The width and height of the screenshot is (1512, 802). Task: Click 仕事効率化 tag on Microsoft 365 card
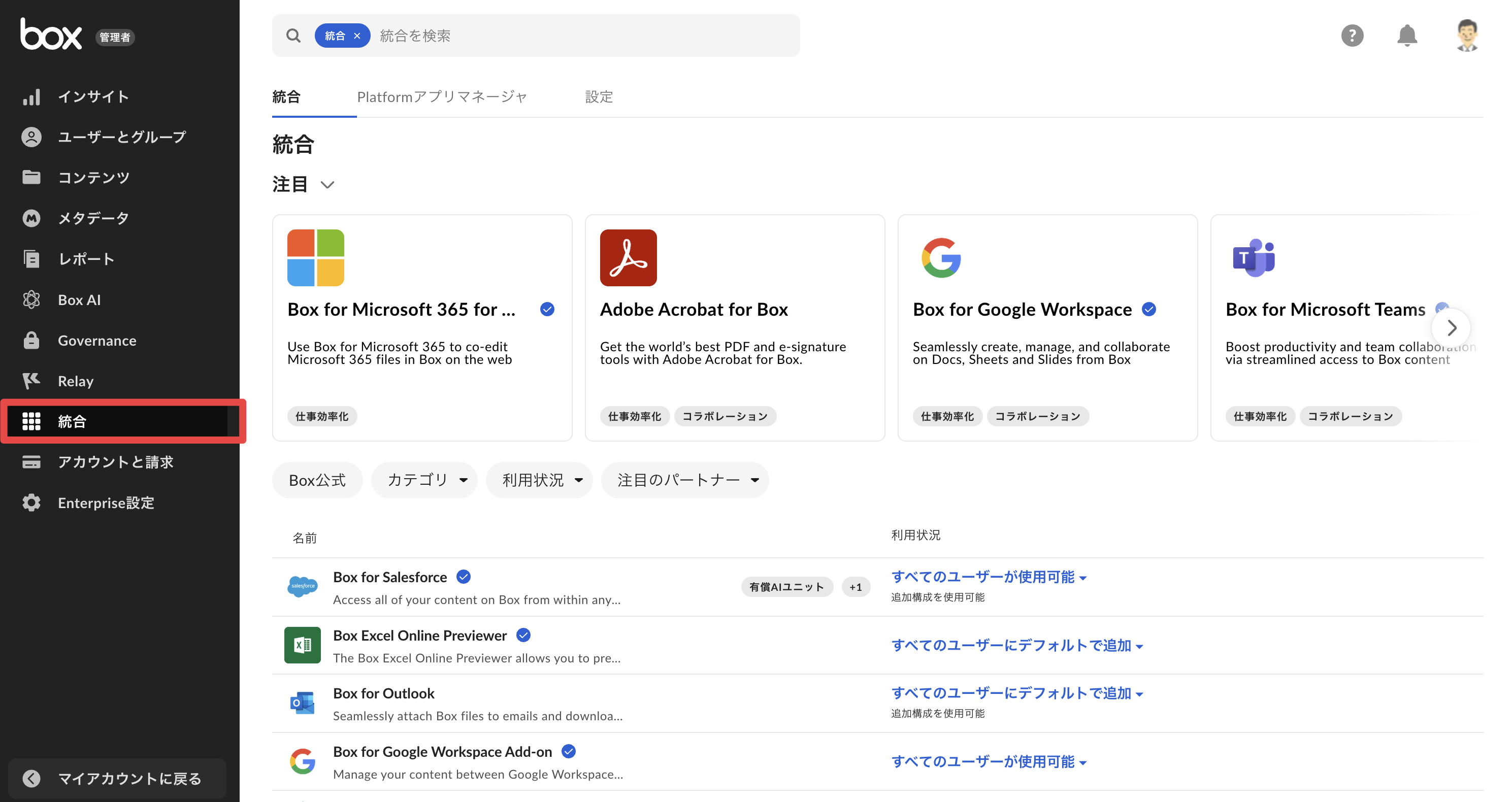click(x=322, y=416)
